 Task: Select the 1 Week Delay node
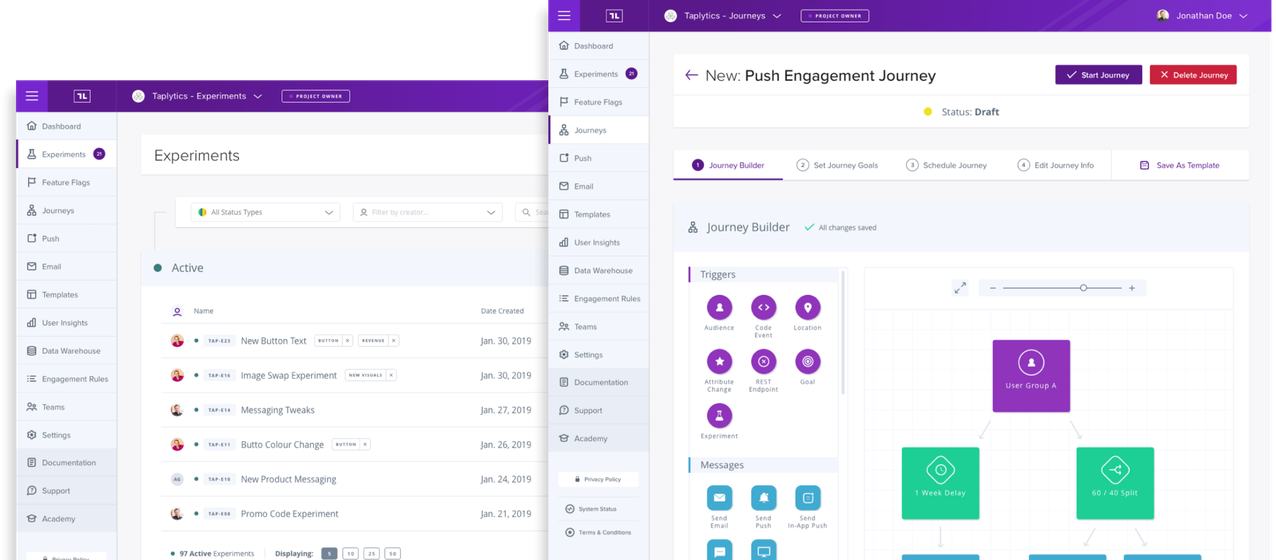coord(940,483)
